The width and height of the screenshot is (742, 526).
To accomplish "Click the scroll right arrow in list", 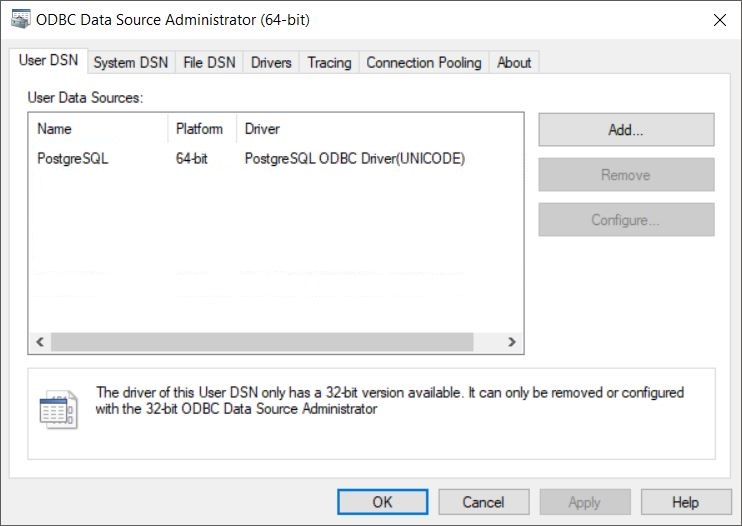I will [x=511, y=342].
